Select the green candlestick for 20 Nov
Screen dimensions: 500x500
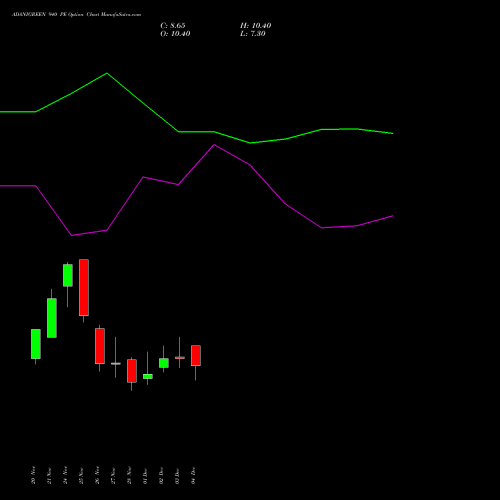36,344
